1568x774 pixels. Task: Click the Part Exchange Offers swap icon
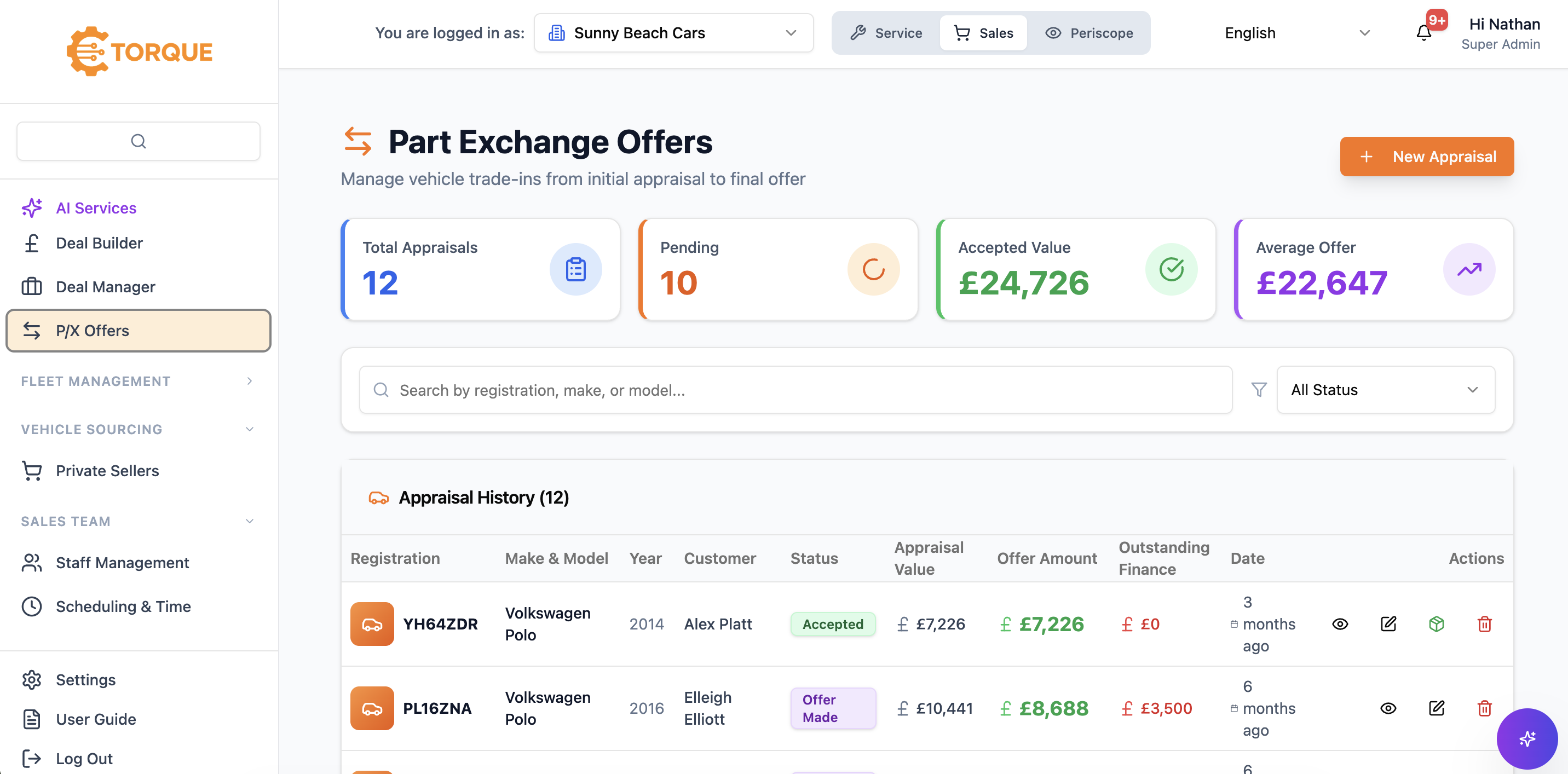(x=358, y=141)
